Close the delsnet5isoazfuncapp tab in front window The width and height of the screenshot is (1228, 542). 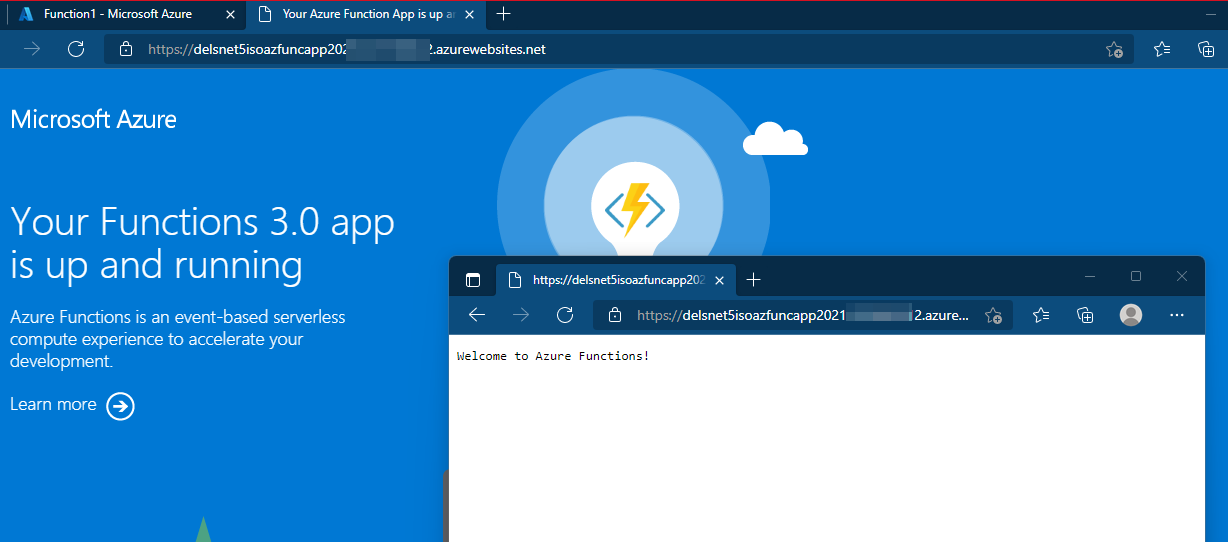pos(718,281)
